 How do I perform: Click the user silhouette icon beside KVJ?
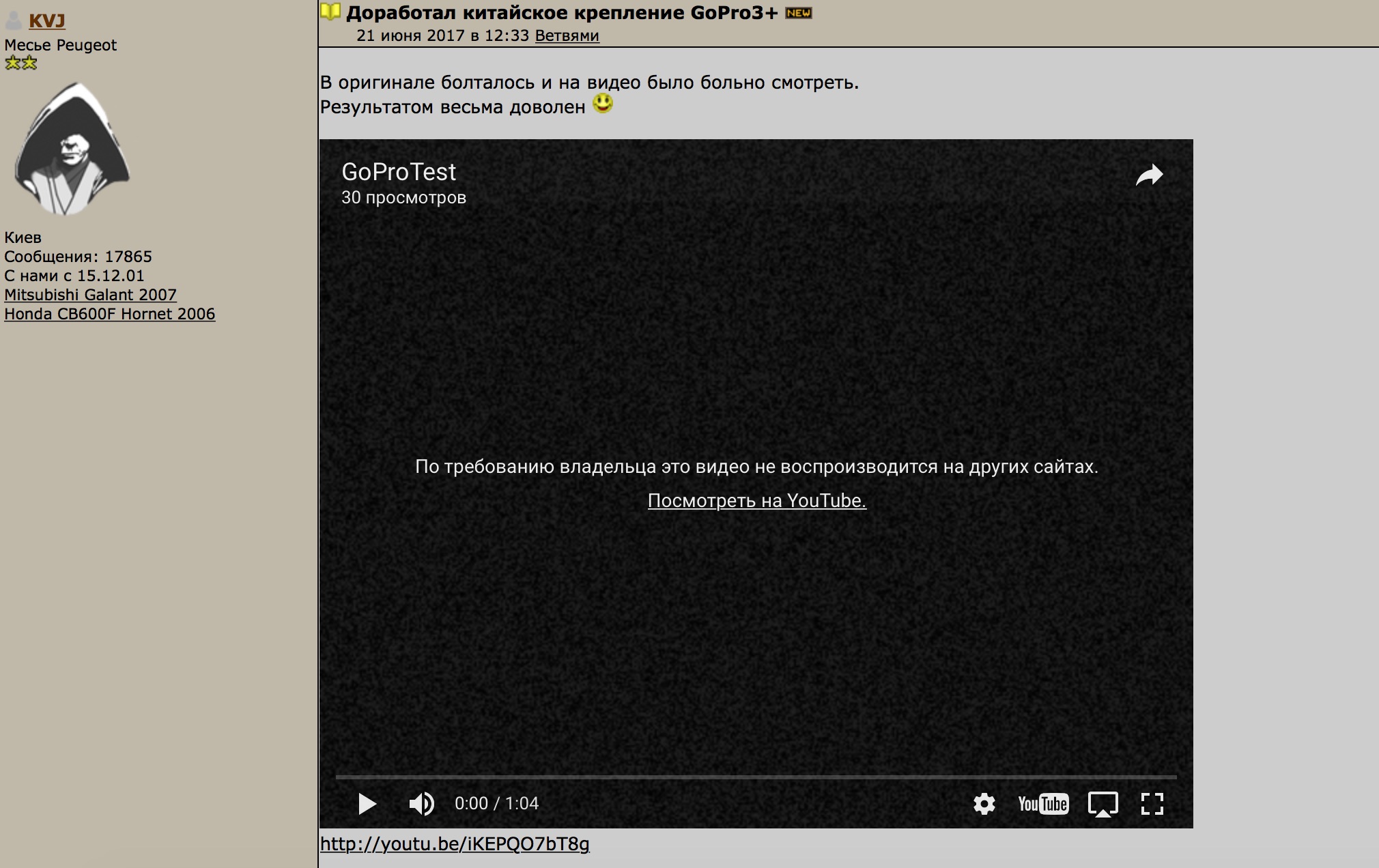14,20
